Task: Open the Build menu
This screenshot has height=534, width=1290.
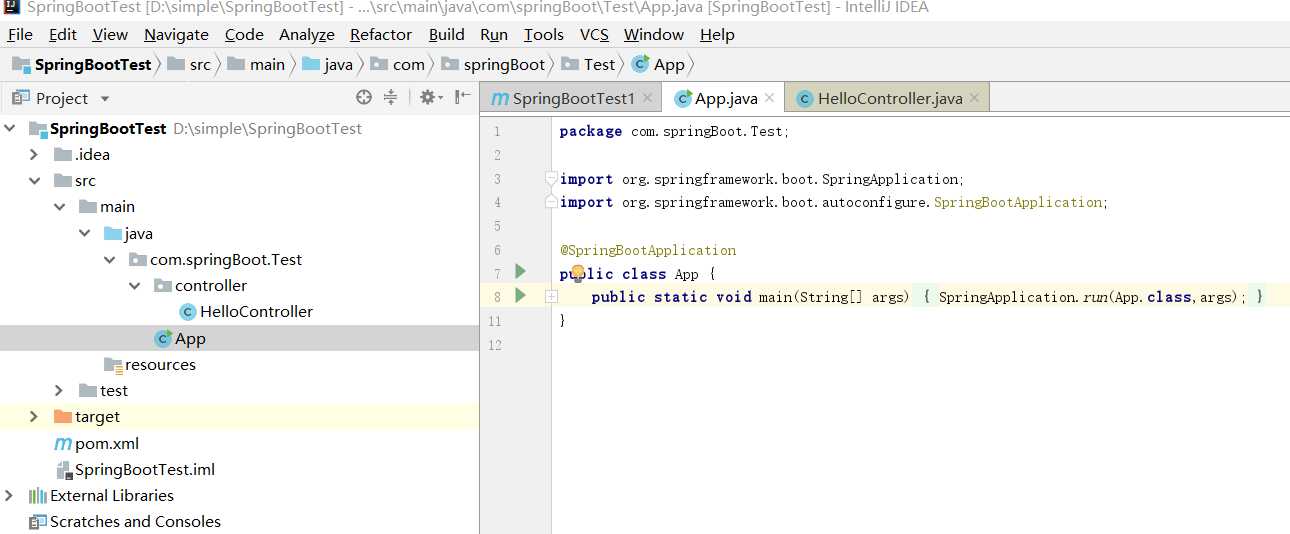Action: click(x=447, y=34)
